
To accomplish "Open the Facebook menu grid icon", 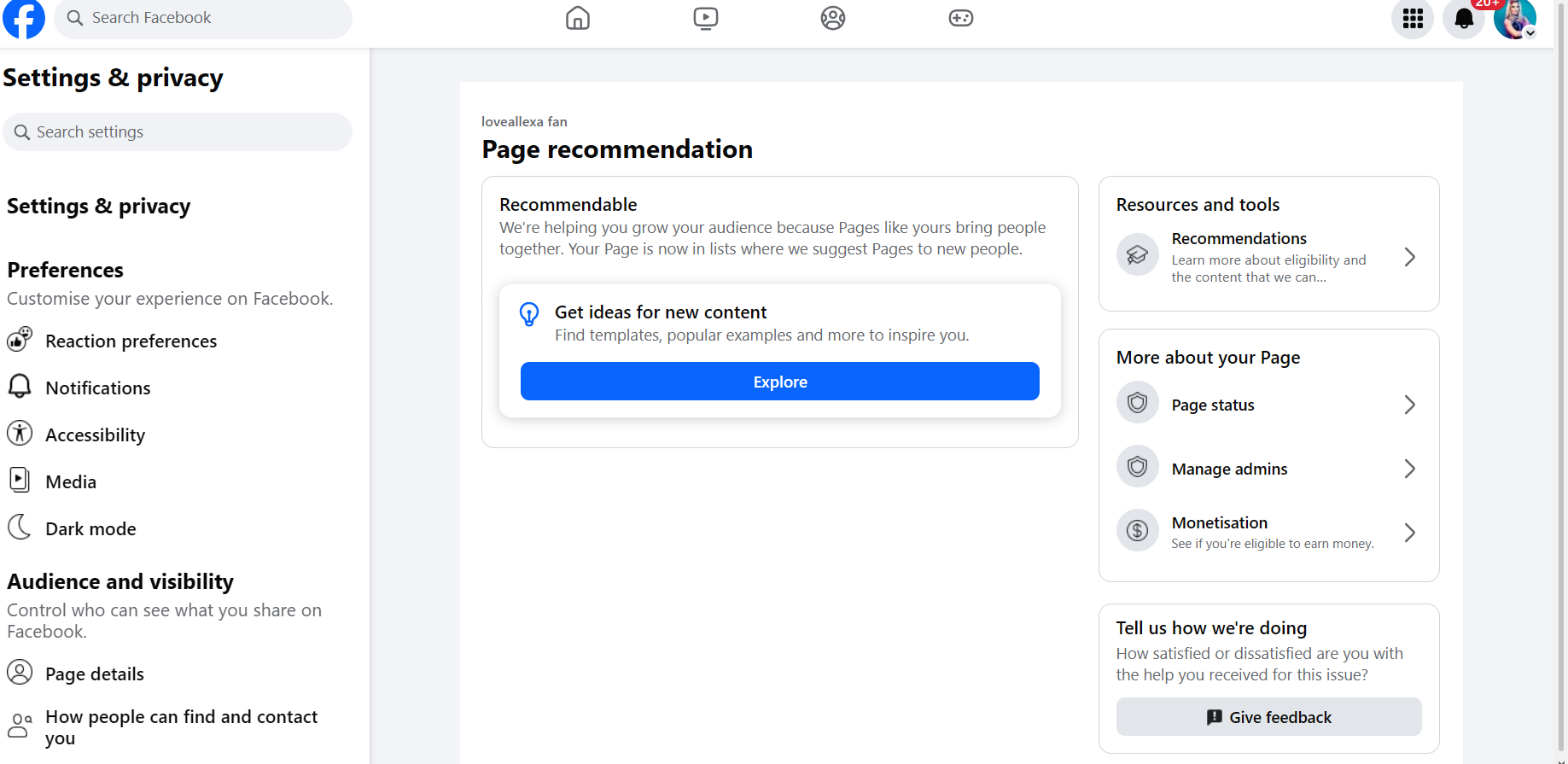I will pos(1413,18).
